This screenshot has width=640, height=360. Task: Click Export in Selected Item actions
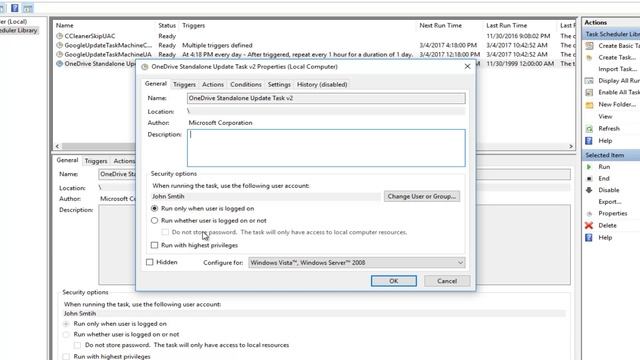[610, 202]
